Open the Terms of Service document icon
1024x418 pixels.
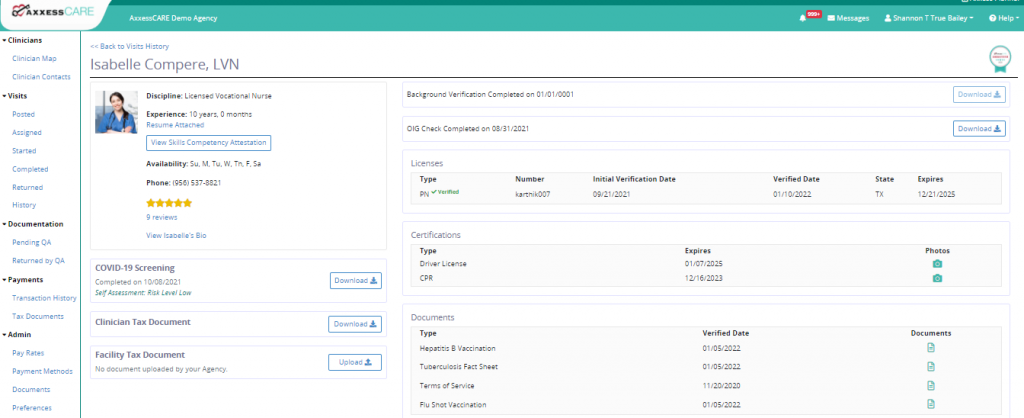pyautogui.click(x=931, y=385)
